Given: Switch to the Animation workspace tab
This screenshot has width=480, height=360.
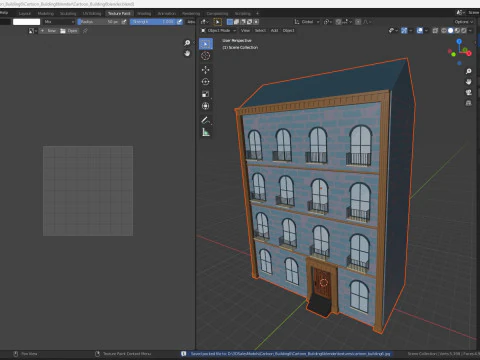Looking at the screenshot, I should tap(166, 13).
